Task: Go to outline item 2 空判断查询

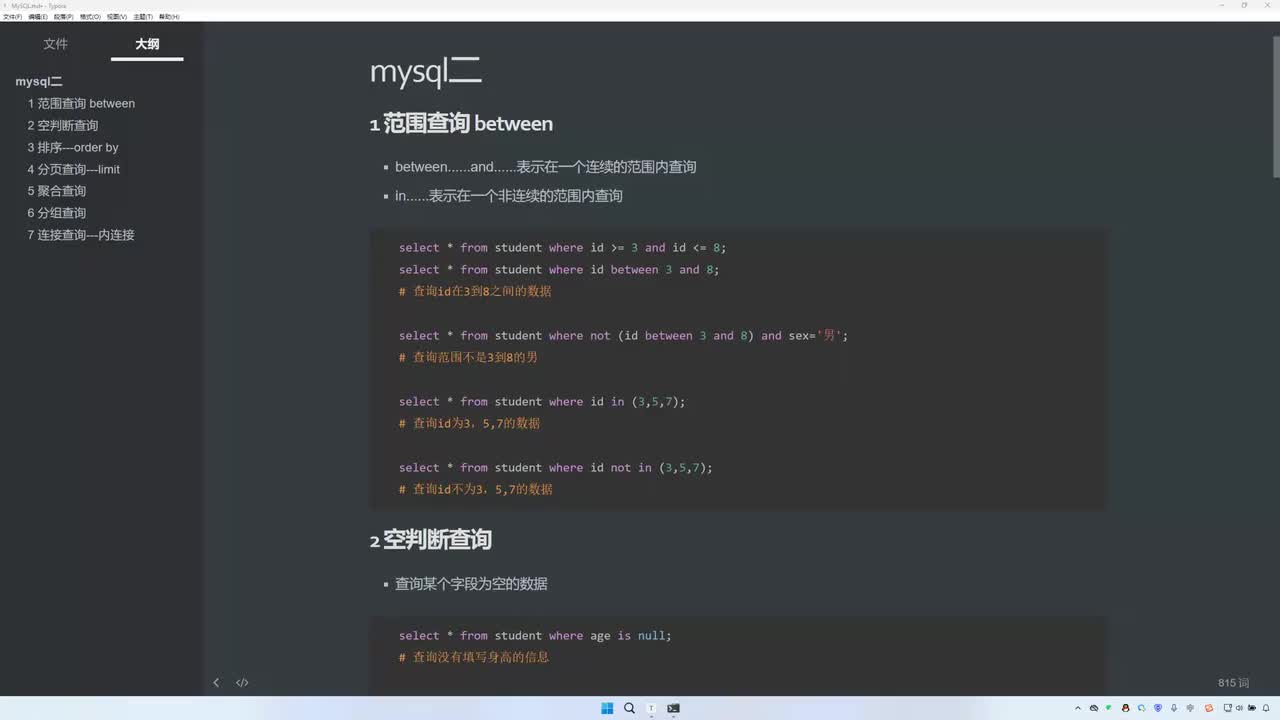Action: [x=63, y=126]
